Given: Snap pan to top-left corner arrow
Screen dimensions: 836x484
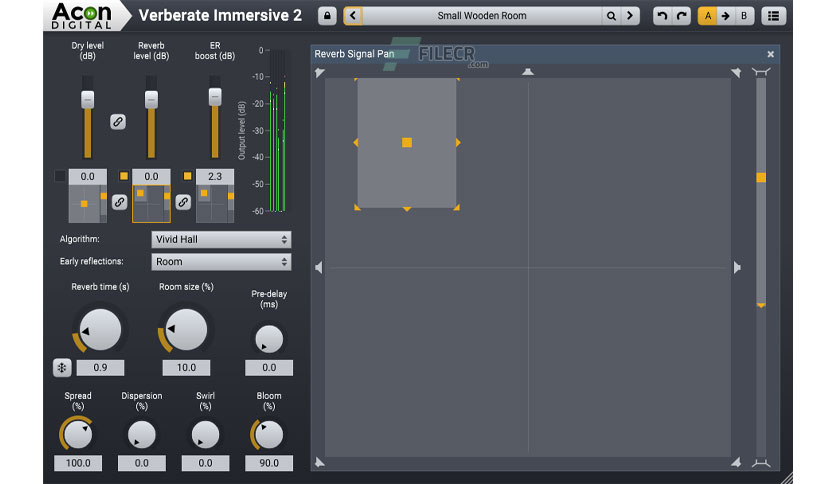Looking at the screenshot, I should [319, 72].
